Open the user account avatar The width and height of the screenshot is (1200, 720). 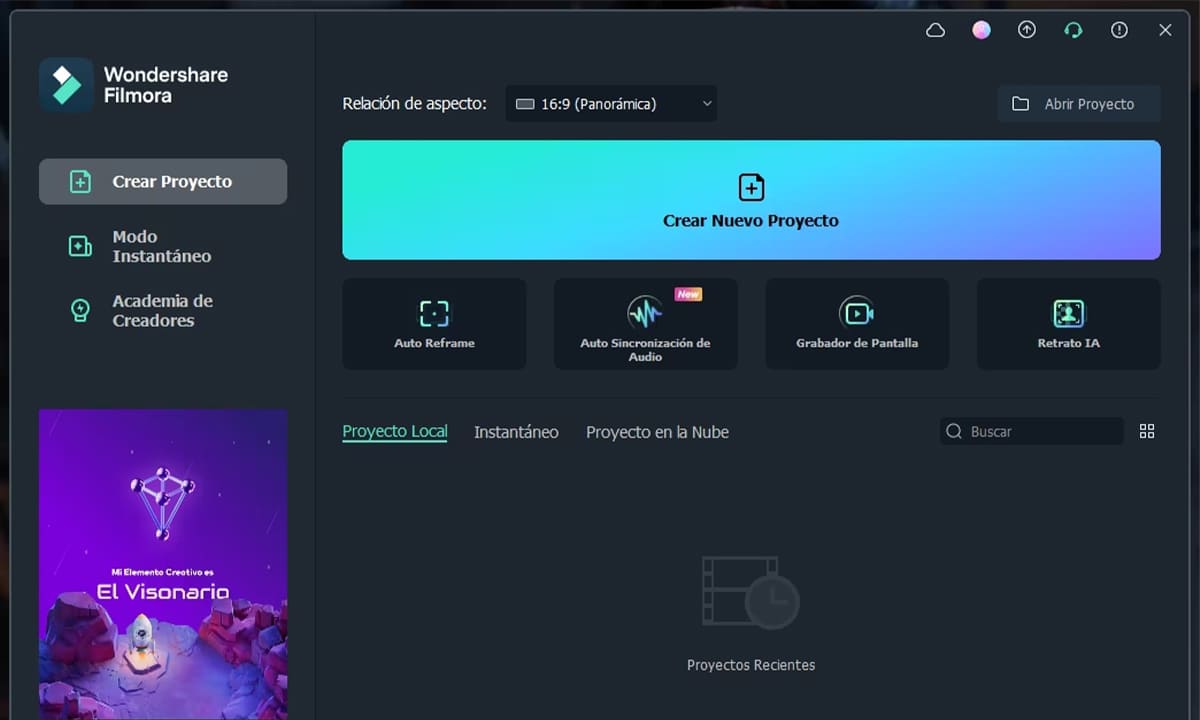982,30
